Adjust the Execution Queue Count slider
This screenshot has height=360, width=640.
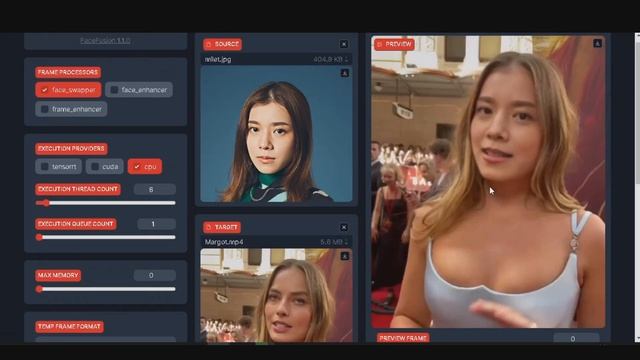tap(105, 237)
